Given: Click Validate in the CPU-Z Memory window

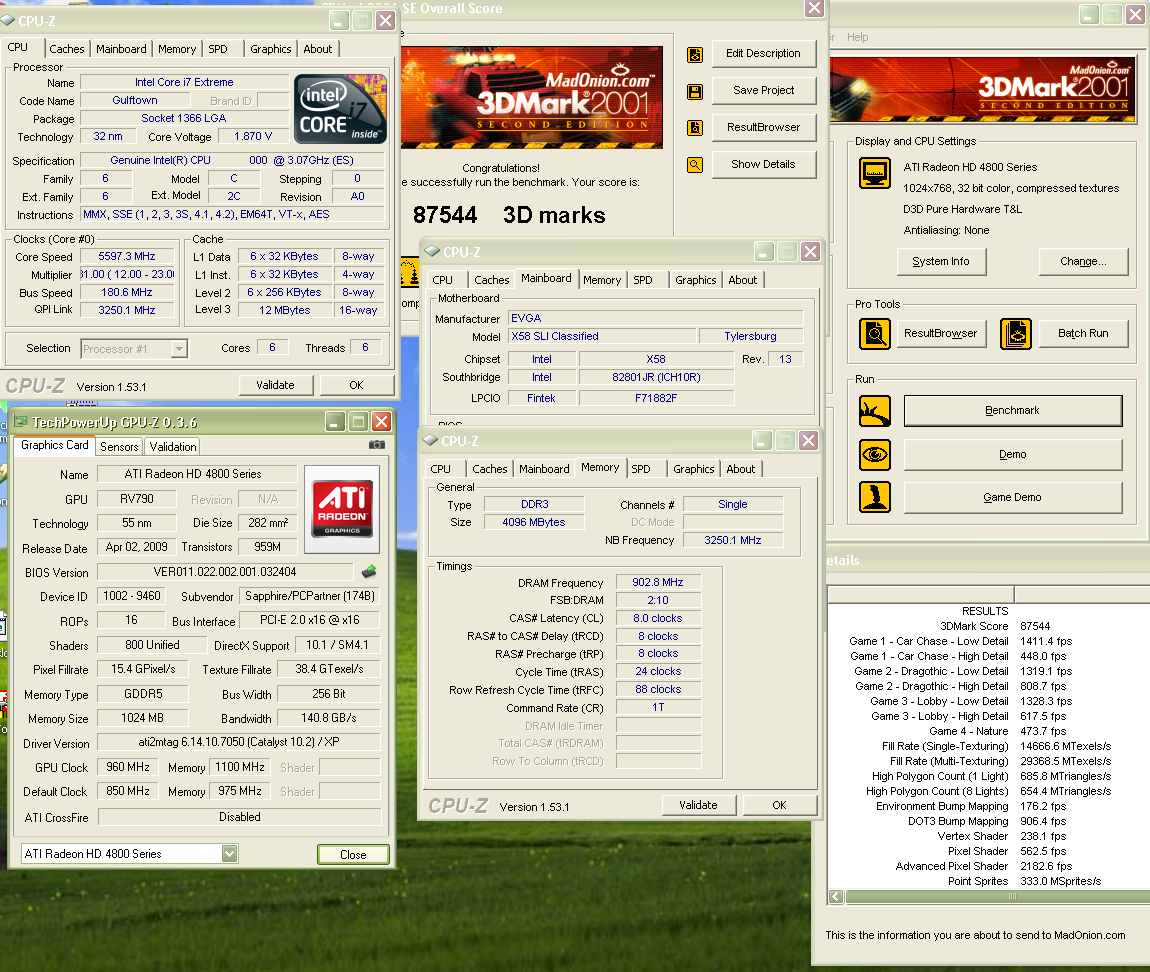Looking at the screenshot, I should pos(699,805).
